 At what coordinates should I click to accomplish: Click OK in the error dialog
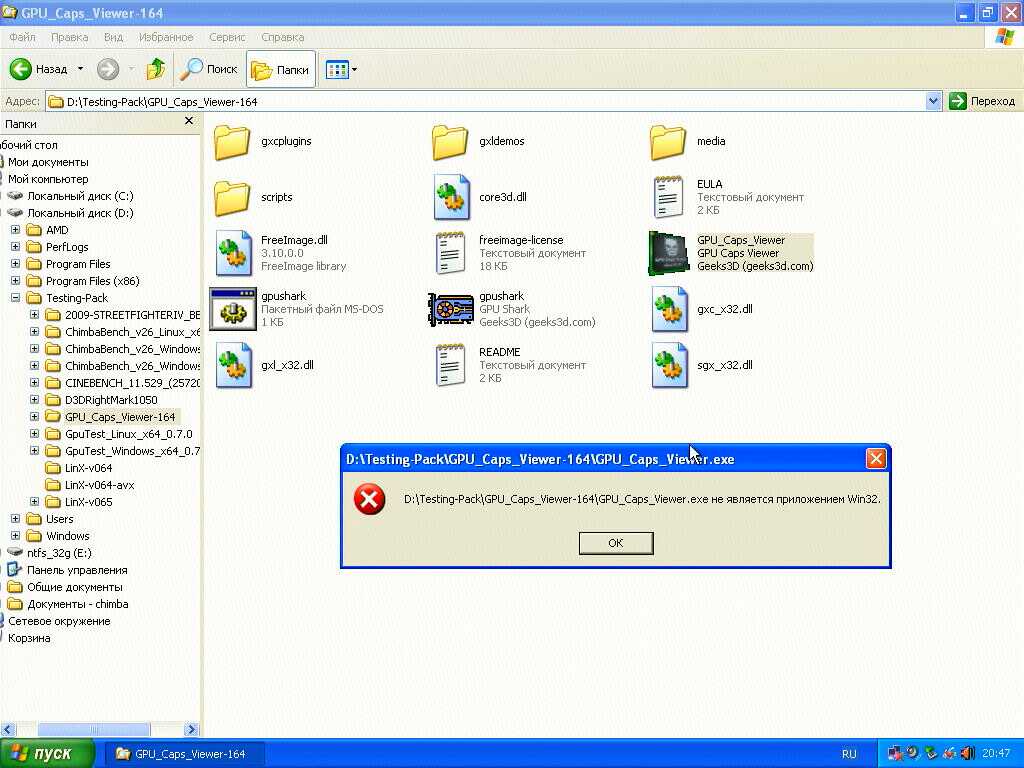click(616, 543)
